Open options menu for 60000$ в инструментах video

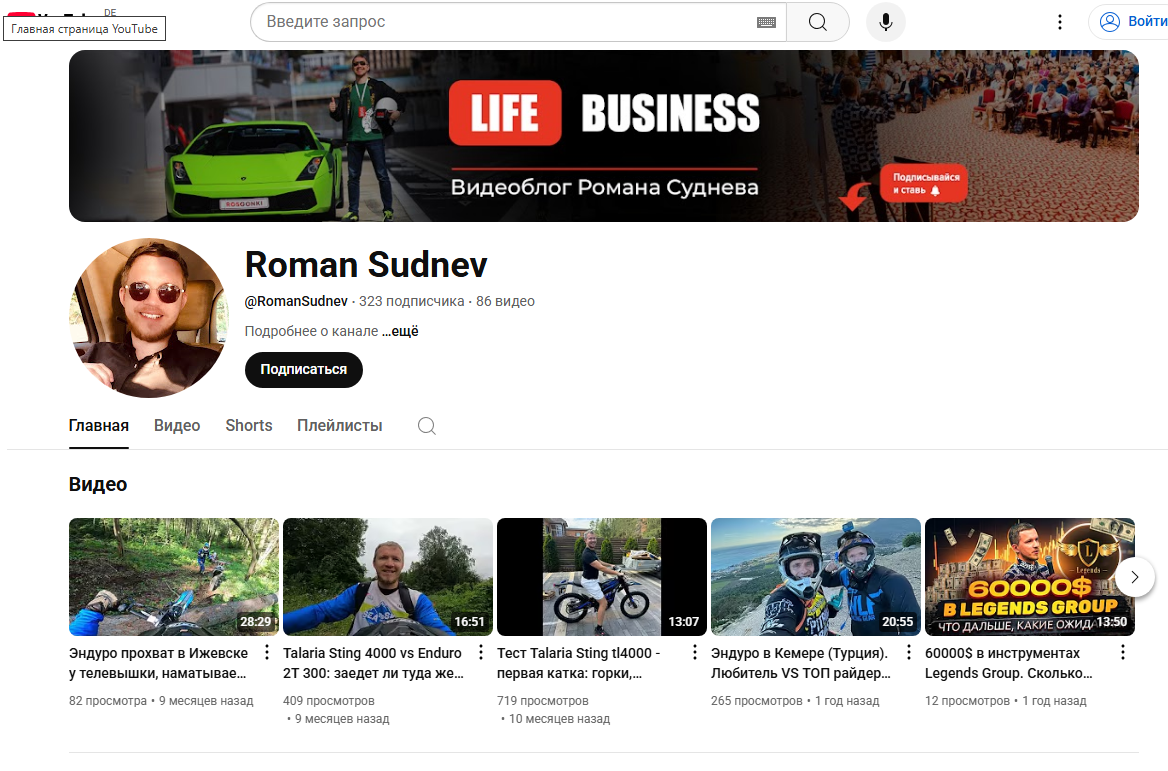[x=1123, y=653]
